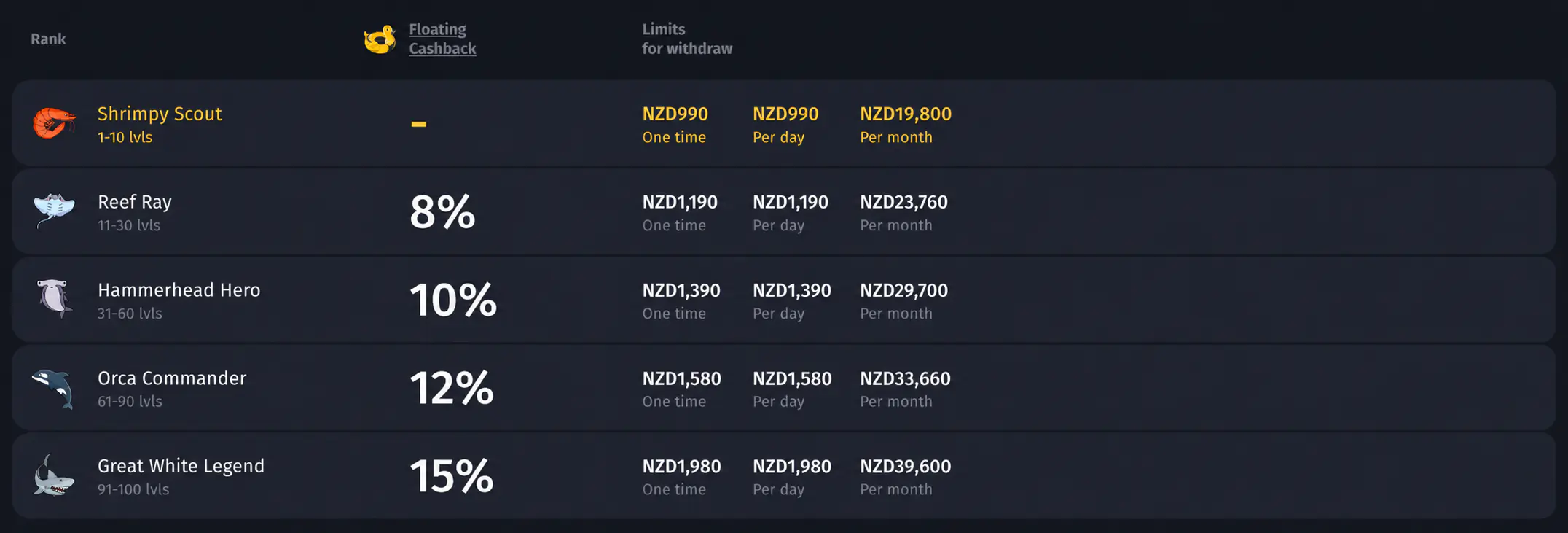Click the 10% cashback value
1568x533 pixels.
(x=453, y=300)
